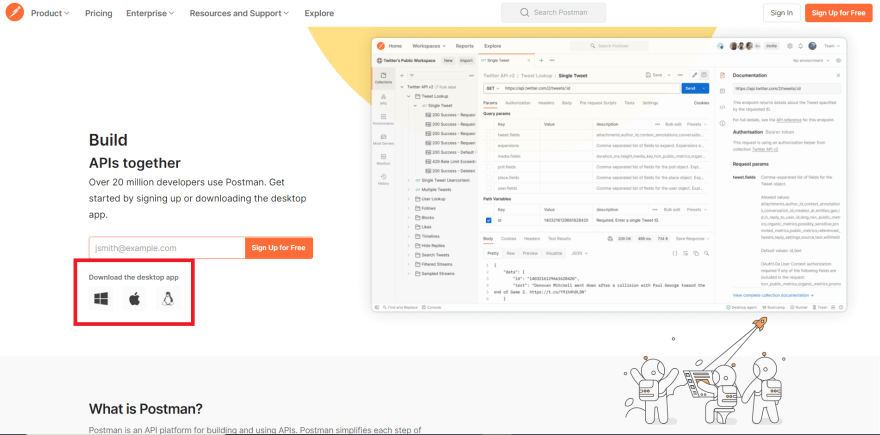Image resolution: width=880 pixels, height=435 pixels.
Task: Select Mock Servers icon in the app preview
Action: tap(383, 139)
